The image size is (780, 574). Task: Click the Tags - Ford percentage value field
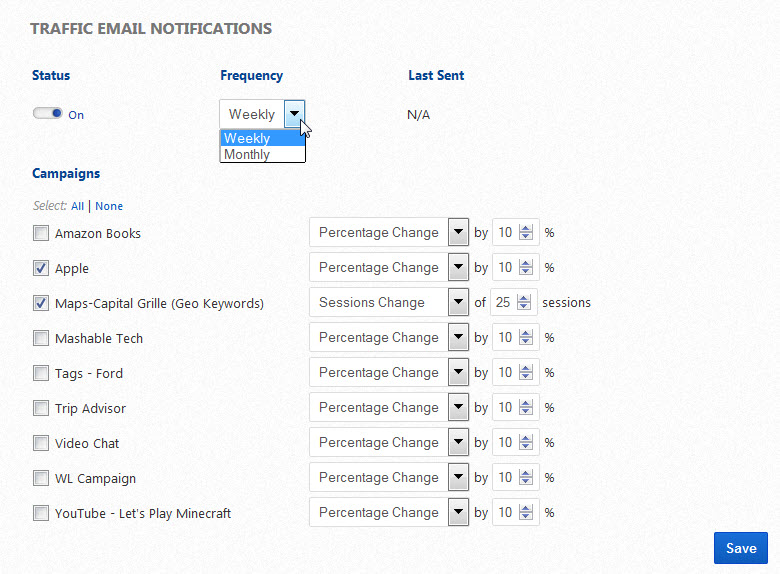click(x=505, y=373)
